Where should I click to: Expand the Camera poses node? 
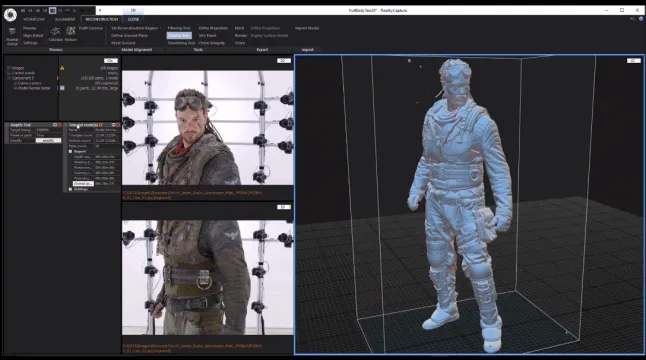15,83
